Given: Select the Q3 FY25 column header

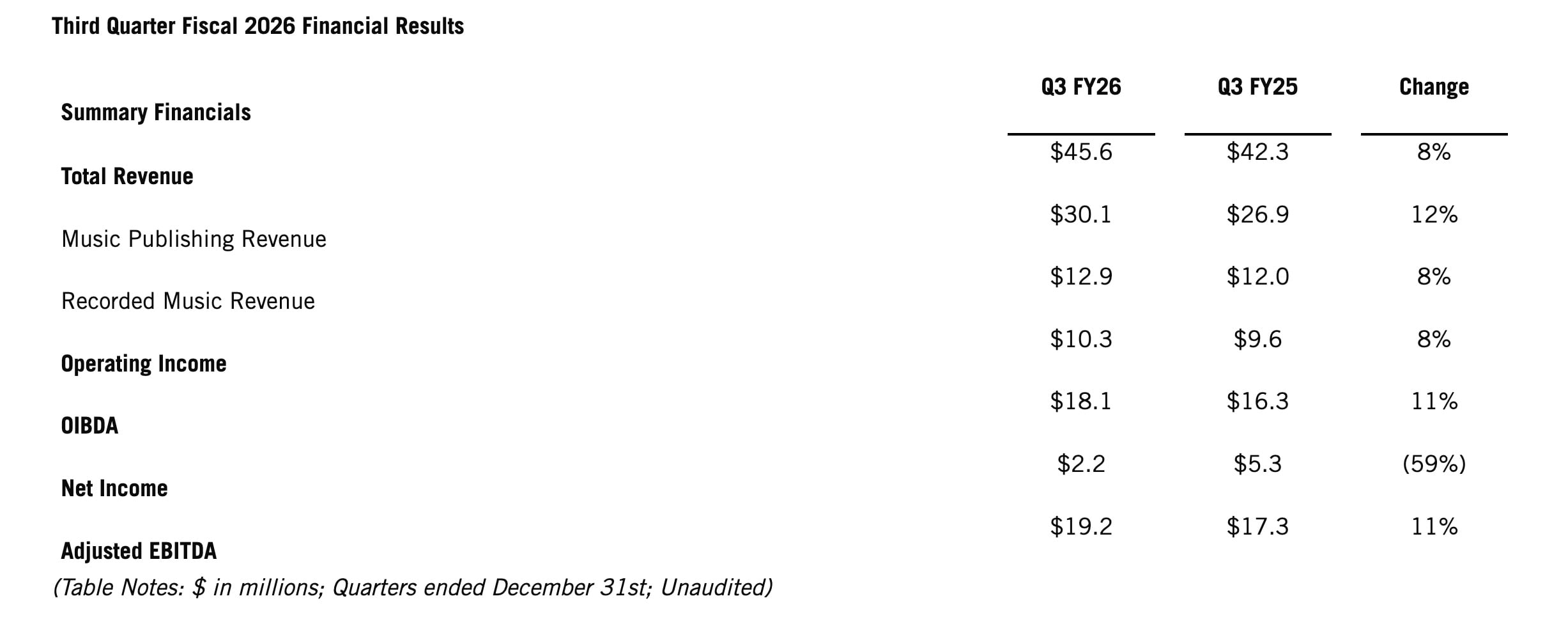Looking at the screenshot, I should [1257, 87].
